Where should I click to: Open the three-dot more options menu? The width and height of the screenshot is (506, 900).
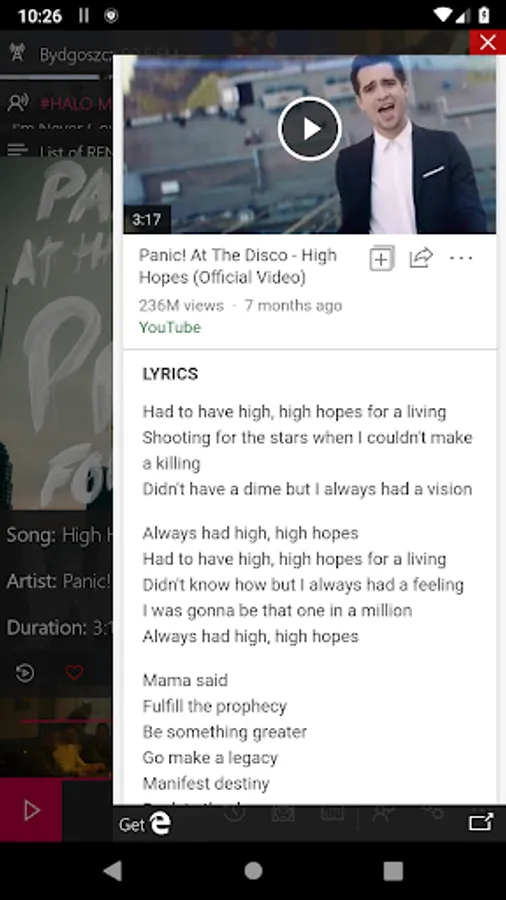tap(461, 258)
